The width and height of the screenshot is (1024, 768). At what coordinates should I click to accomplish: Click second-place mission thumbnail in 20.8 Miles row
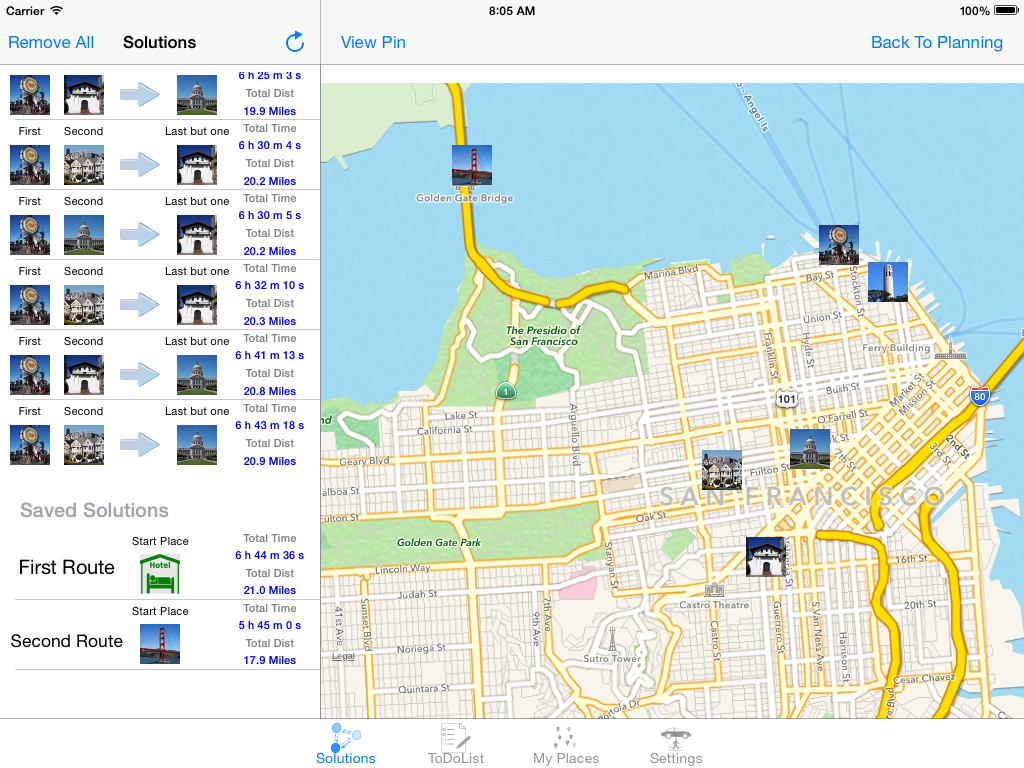84,374
